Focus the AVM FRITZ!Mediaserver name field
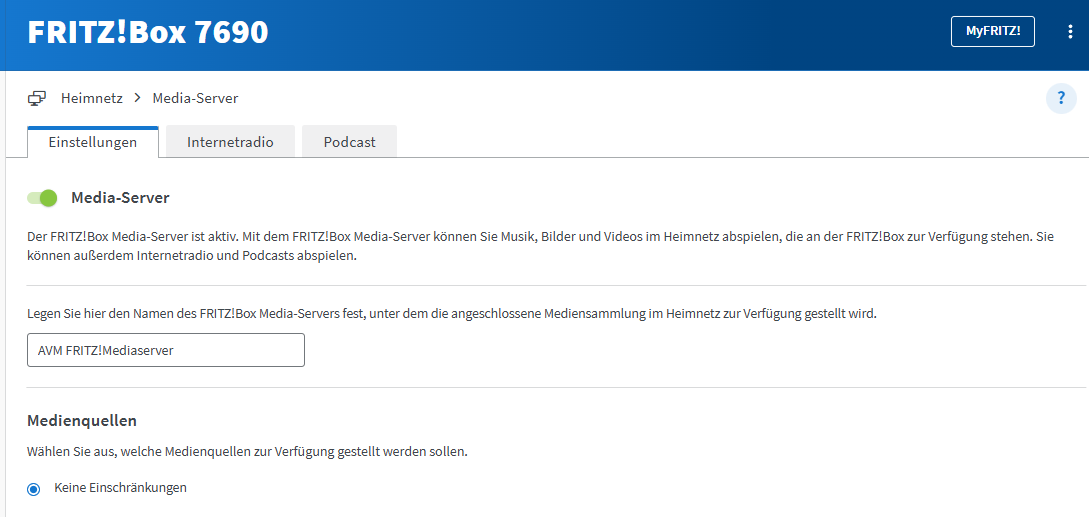 pos(166,350)
